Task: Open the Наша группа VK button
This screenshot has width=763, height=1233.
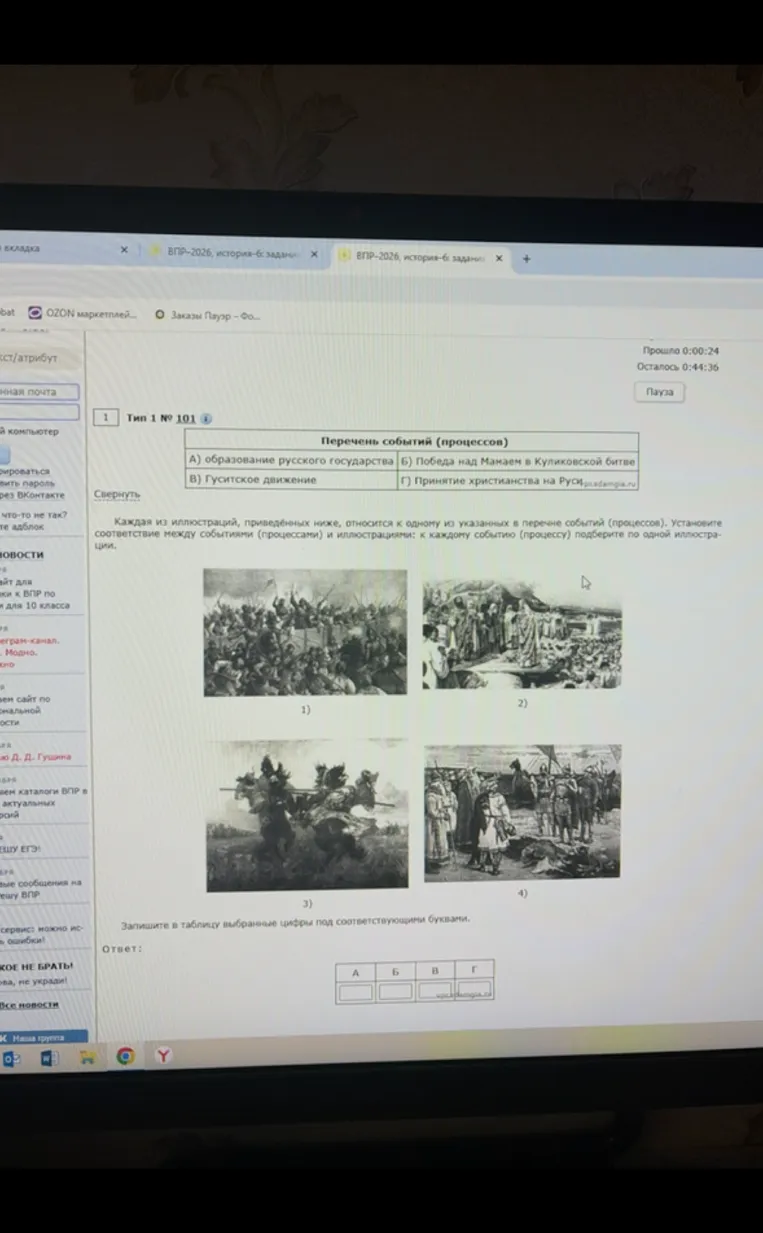Action: [x=43, y=1037]
